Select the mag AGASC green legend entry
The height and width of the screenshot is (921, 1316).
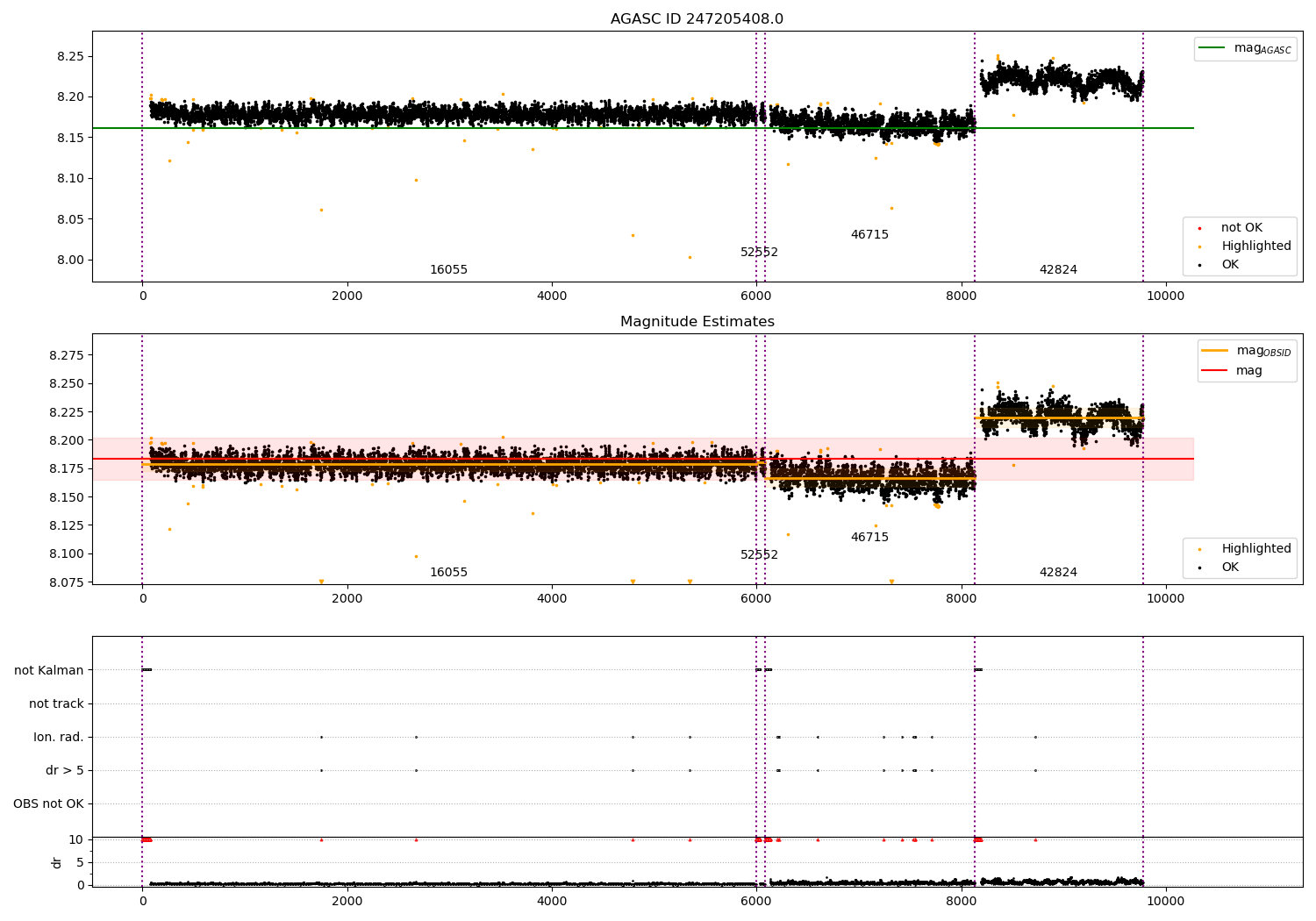[1246, 48]
